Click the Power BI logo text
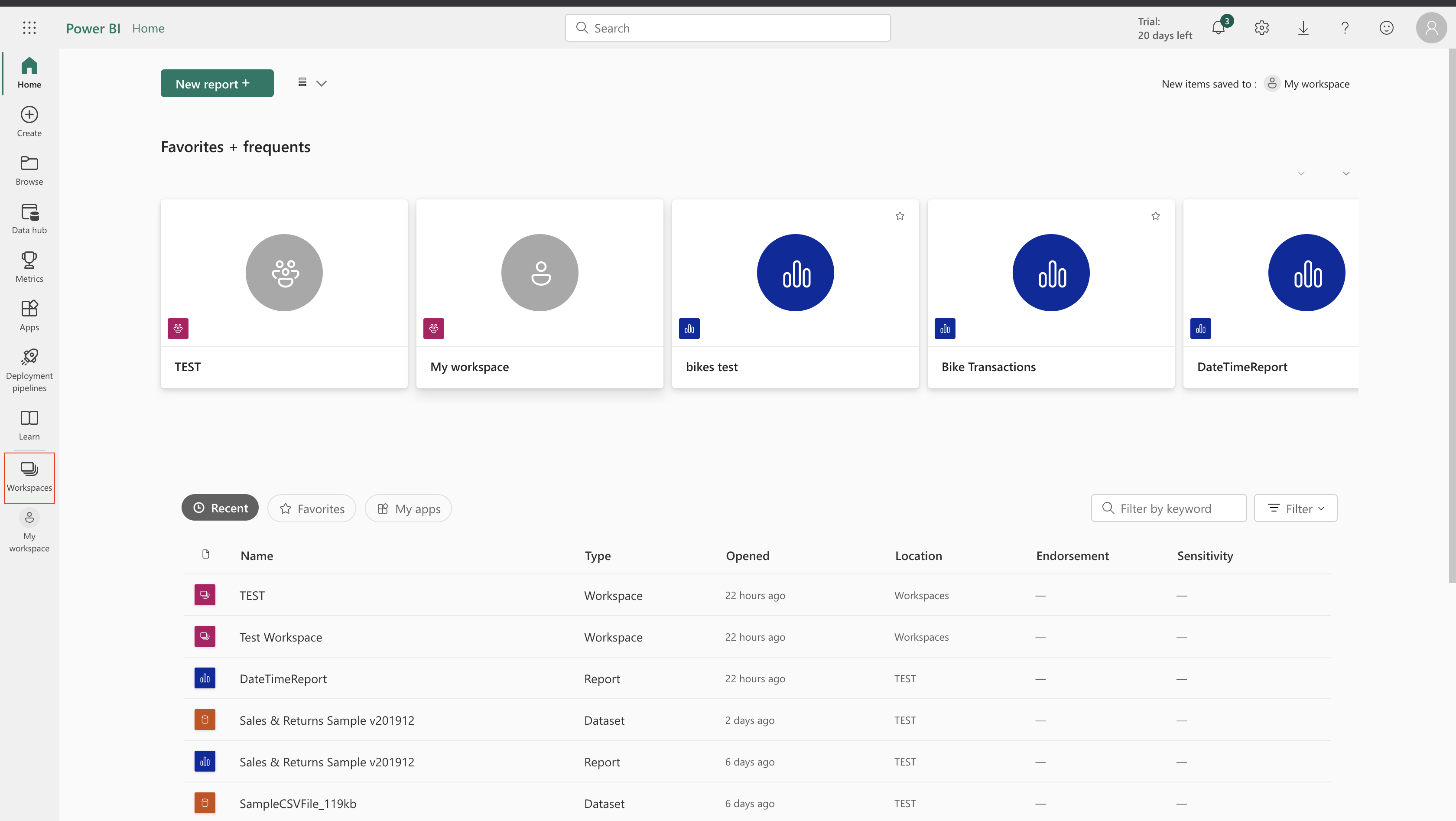This screenshot has height=821, width=1456. tap(93, 28)
